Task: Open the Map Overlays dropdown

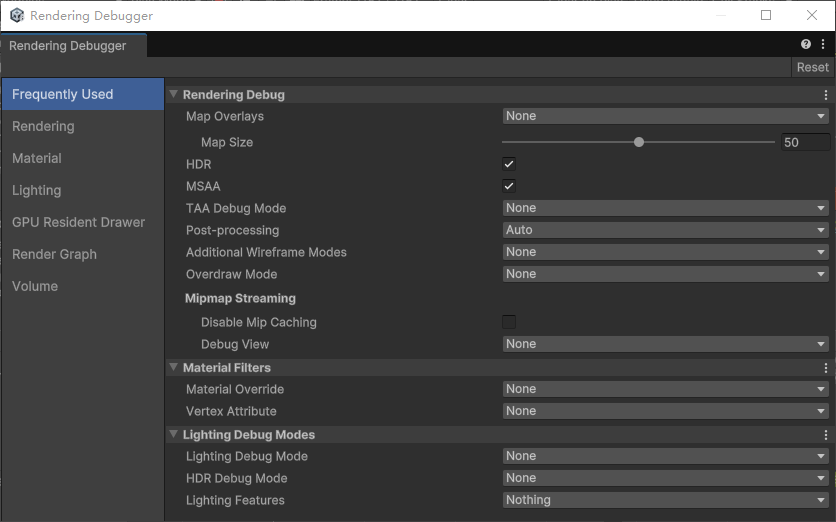Action: (665, 116)
